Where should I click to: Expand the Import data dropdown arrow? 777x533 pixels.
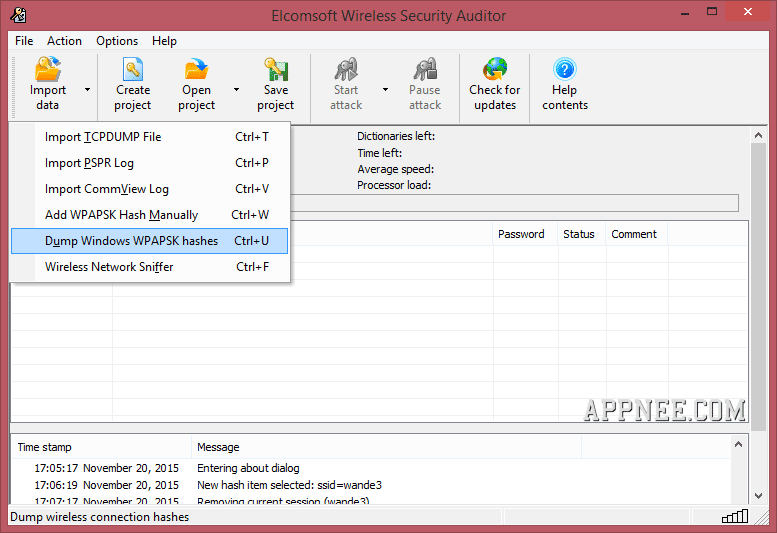coord(87,90)
